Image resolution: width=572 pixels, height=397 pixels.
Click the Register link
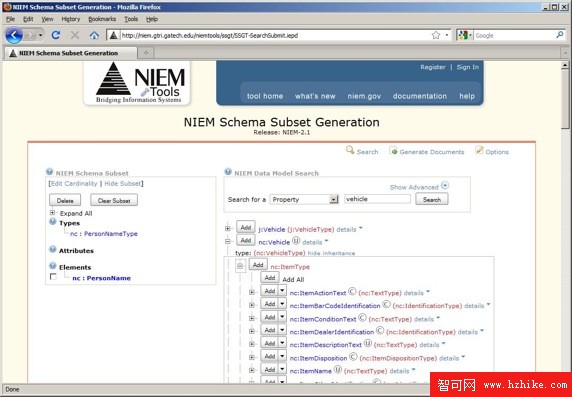(433, 67)
